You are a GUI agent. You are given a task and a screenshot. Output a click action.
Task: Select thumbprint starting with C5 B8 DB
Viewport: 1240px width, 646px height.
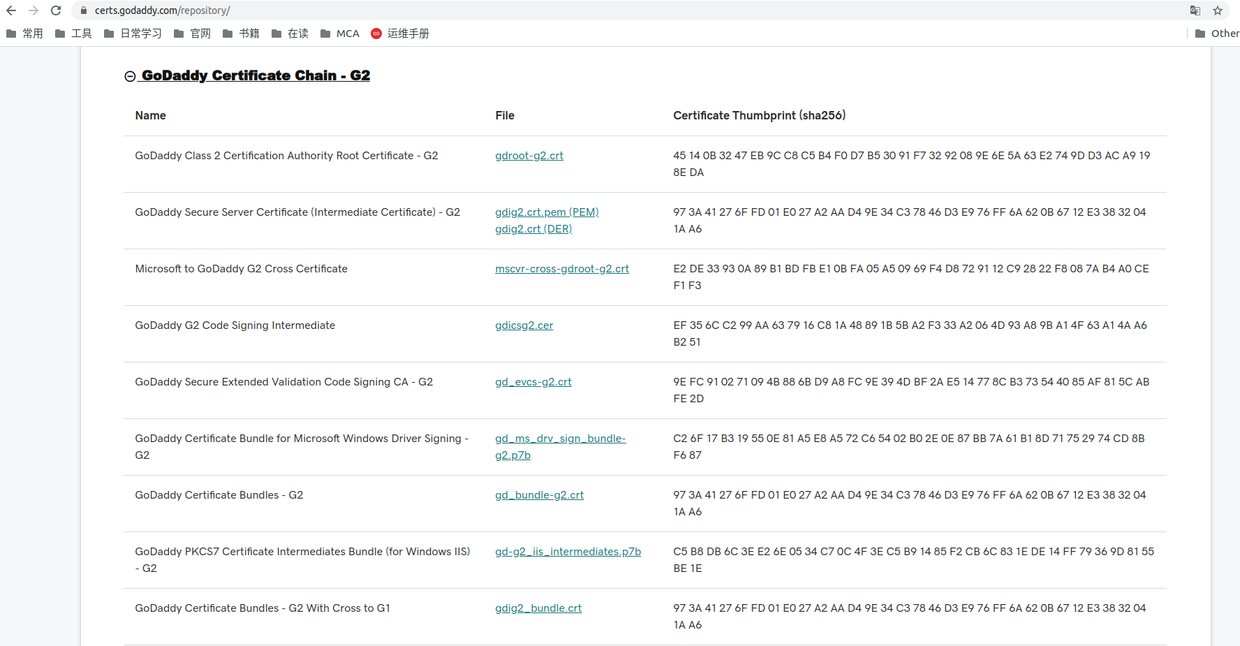pos(914,560)
